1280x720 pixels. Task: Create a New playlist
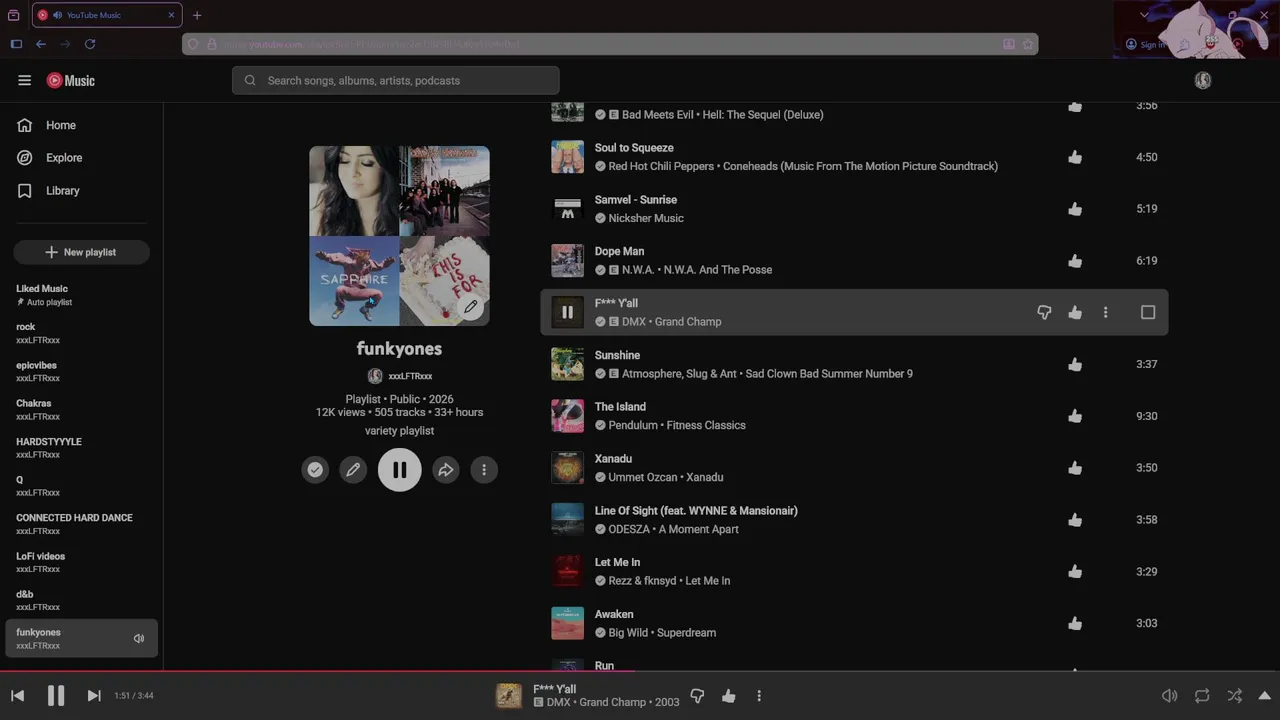[x=81, y=252]
